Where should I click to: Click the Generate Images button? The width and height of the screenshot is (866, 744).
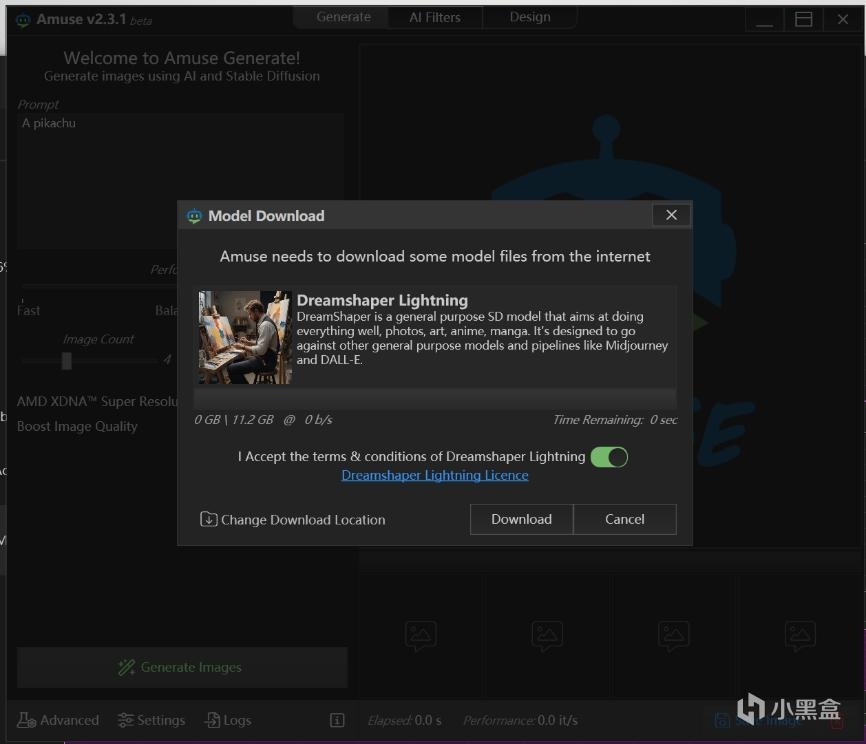coord(182,667)
